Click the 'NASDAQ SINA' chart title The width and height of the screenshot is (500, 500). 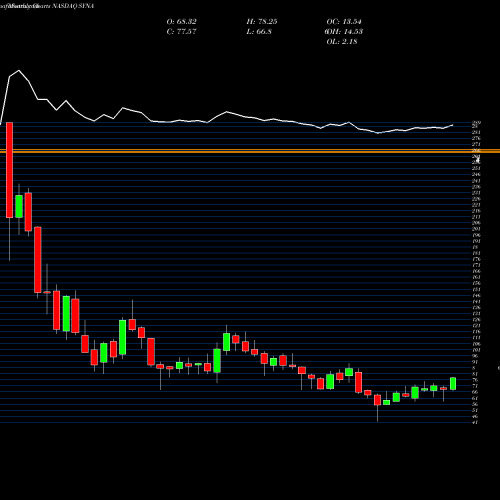[x=73, y=6]
